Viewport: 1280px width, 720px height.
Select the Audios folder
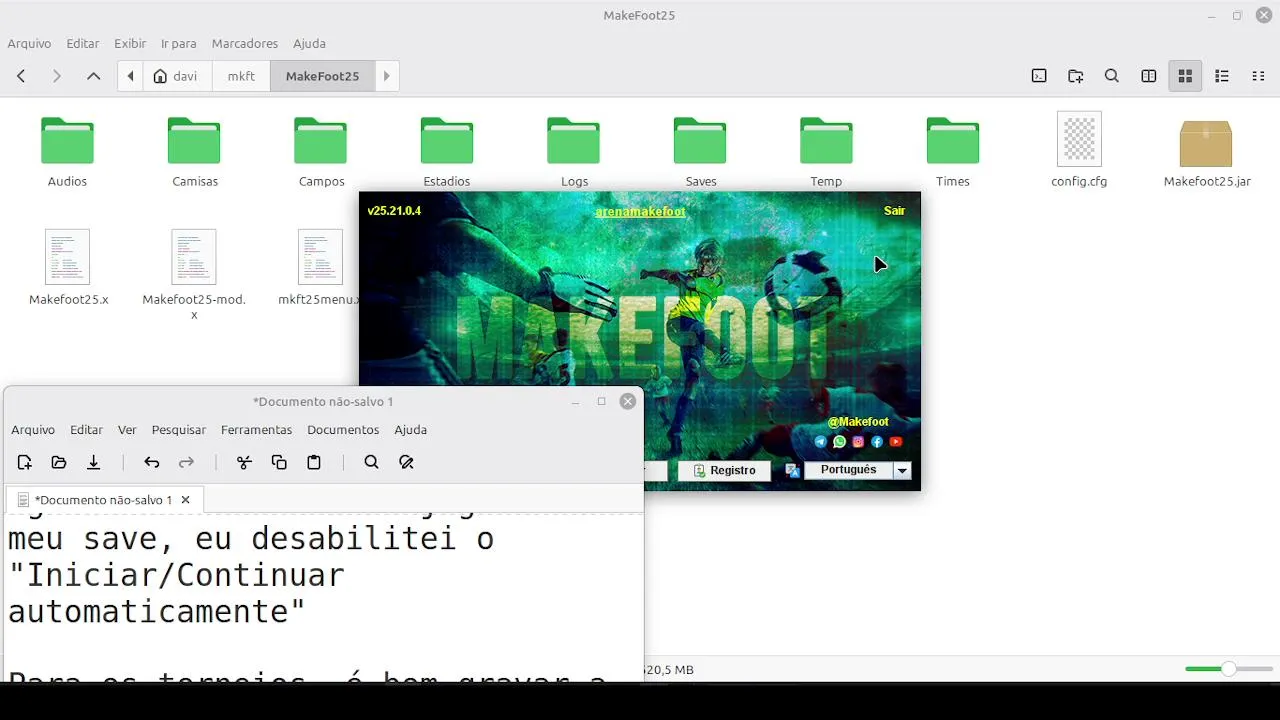(67, 152)
